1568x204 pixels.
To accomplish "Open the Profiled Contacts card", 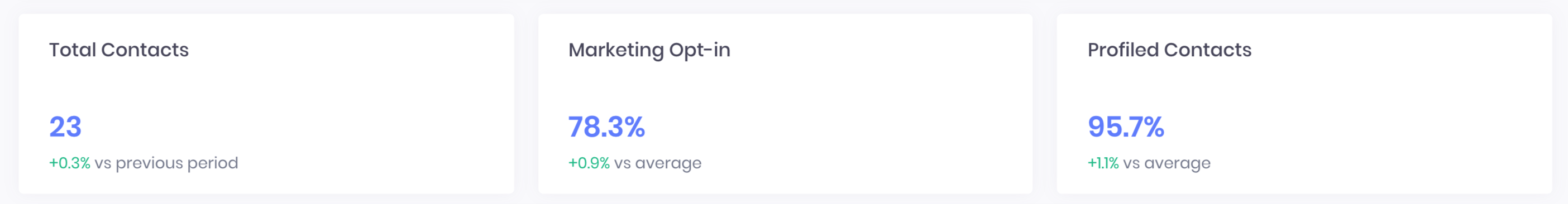I will (x=1304, y=104).
